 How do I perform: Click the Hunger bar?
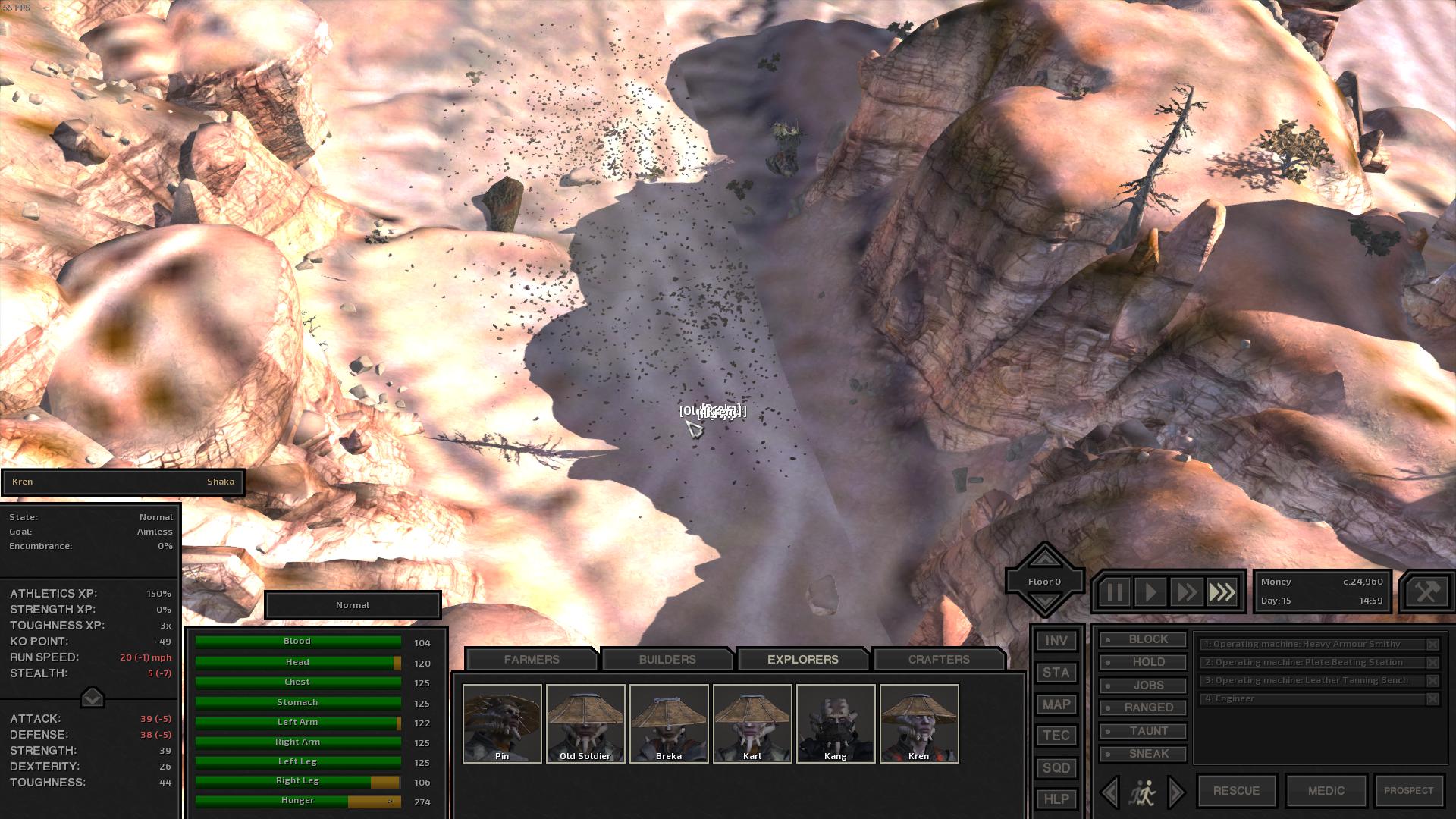298,801
